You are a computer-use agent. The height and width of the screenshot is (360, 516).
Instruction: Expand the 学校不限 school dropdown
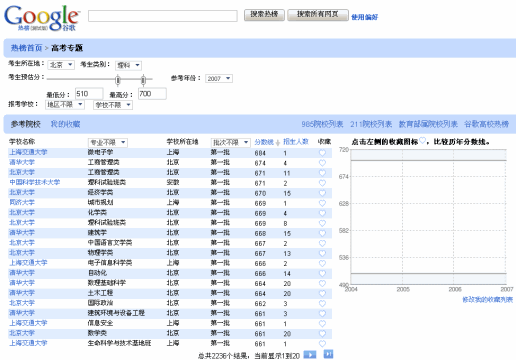[x=113, y=105]
